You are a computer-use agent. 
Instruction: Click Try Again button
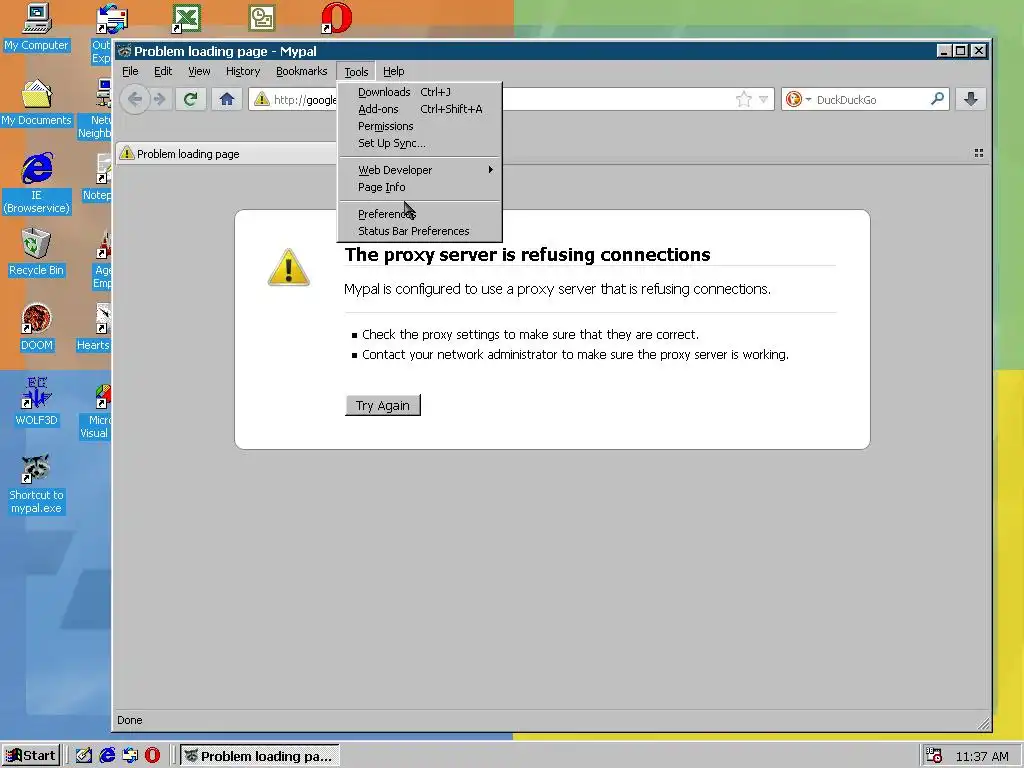pos(383,405)
